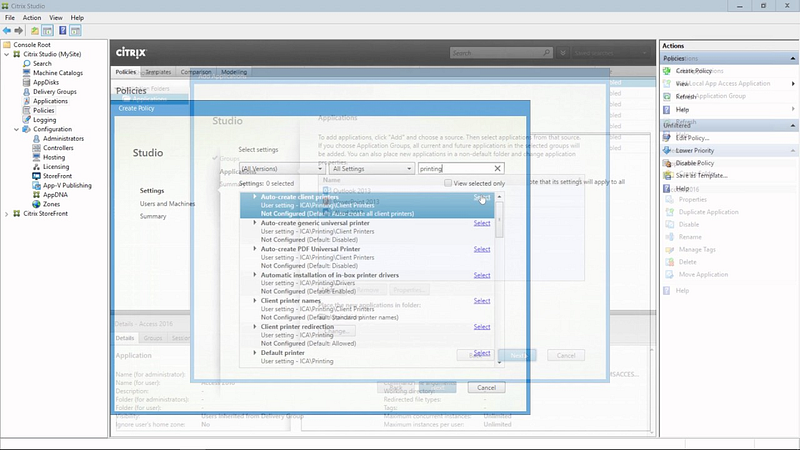Image resolution: width=800 pixels, height=450 pixels.
Task: Click the Back arrow toolbar icon
Action: pos(7,31)
